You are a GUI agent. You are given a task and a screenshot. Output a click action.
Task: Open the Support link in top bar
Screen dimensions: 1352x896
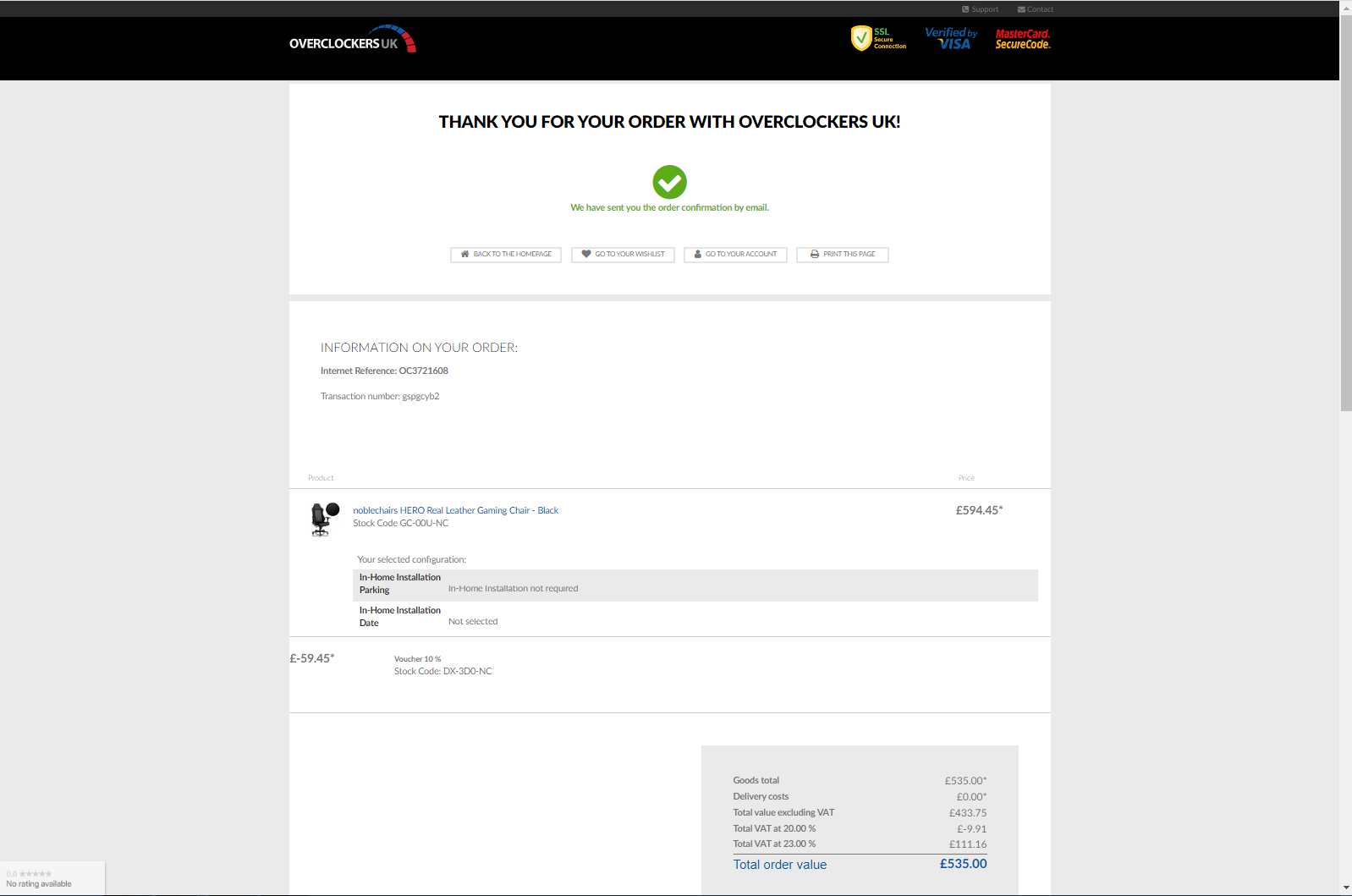981,9
